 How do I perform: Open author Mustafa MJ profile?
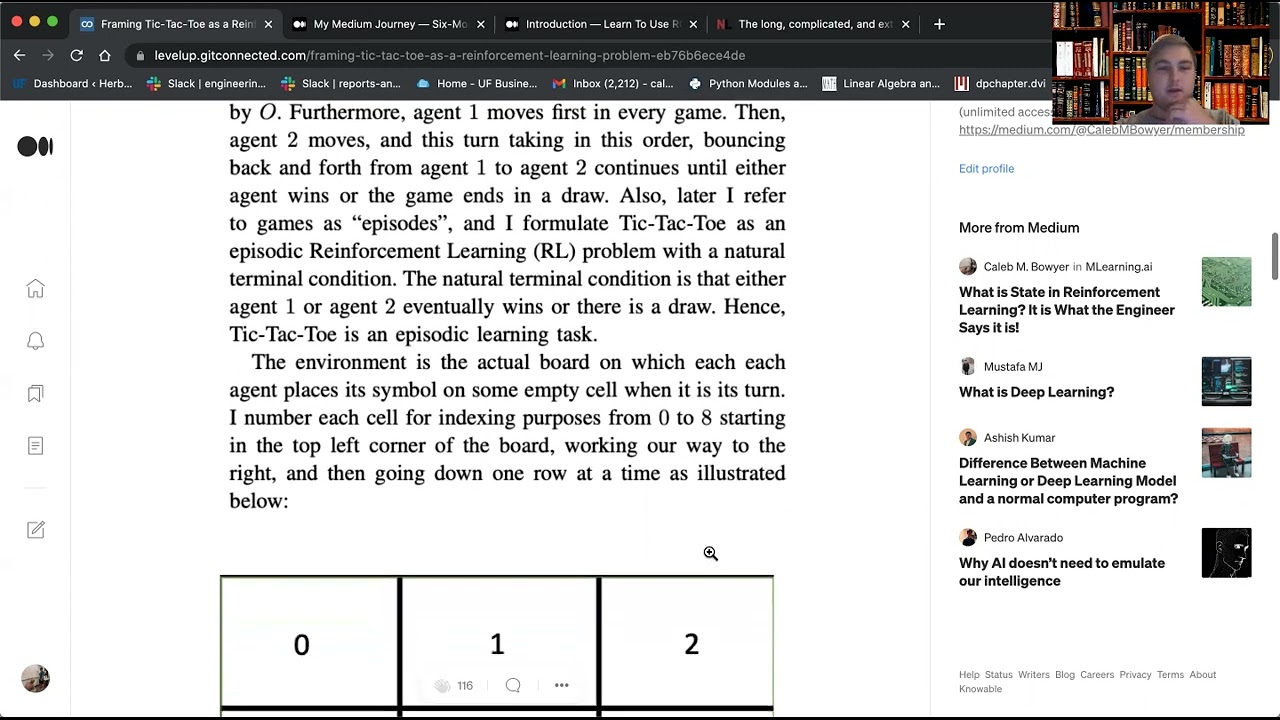[x=1013, y=367]
